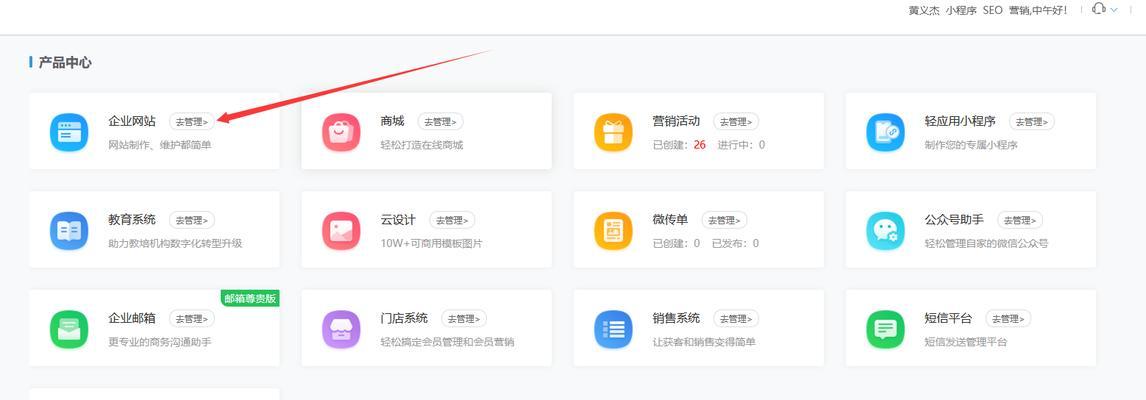Viewport: 1146px width, 400px height.
Task: Open 去管理 for 企业邮箱
Action: coord(192,318)
